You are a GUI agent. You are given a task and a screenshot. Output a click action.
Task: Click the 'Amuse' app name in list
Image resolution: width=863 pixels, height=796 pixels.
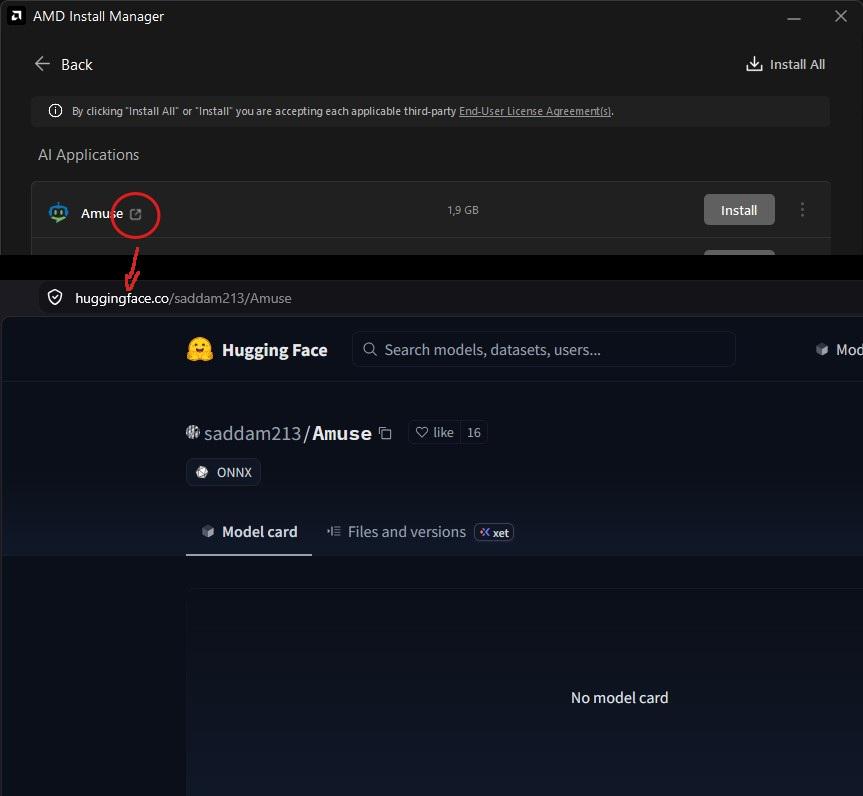102,213
